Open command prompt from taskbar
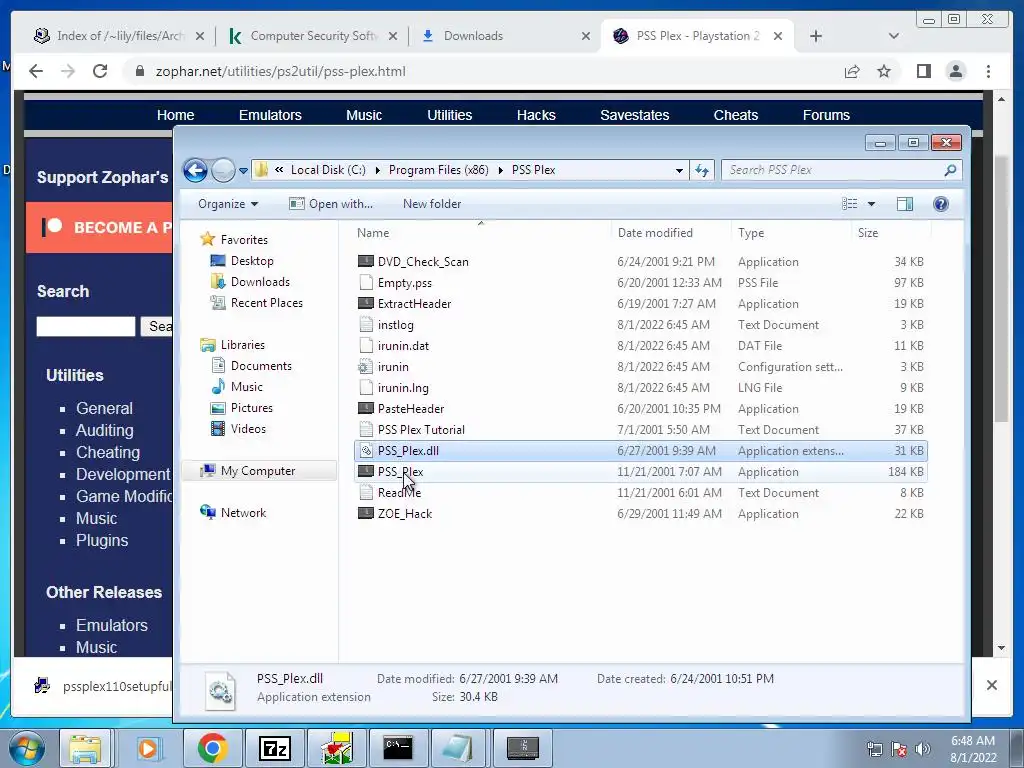This screenshot has width=1024, height=768. tap(398, 748)
